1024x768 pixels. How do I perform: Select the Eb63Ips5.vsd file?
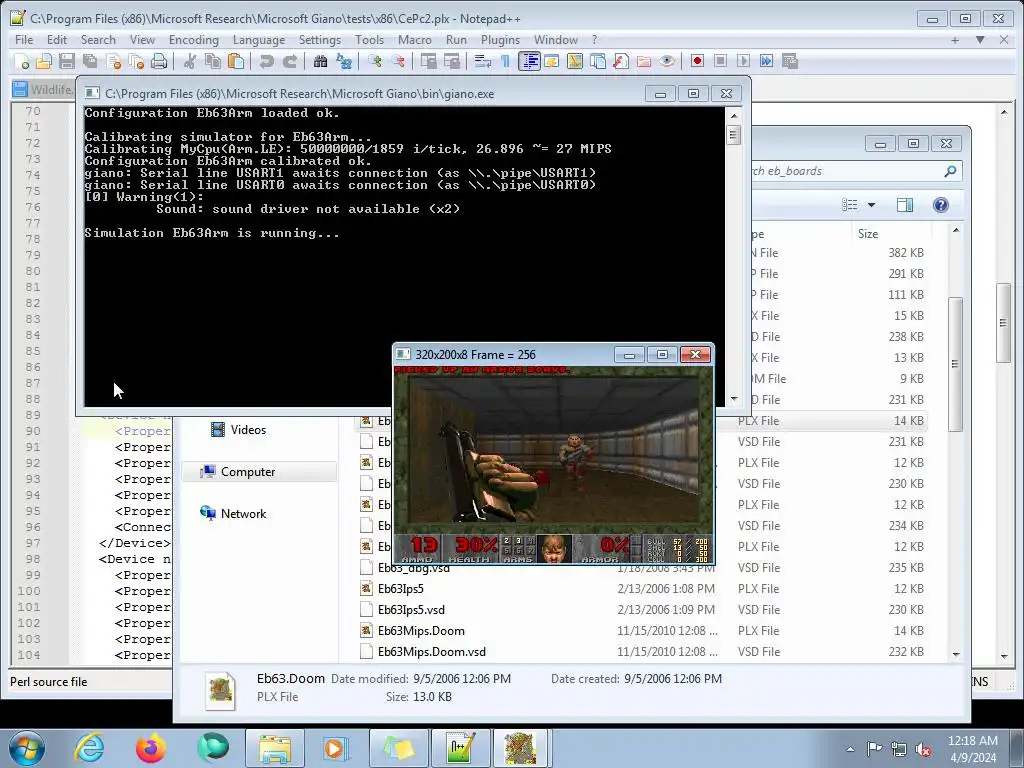pyautogui.click(x=411, y=609)
